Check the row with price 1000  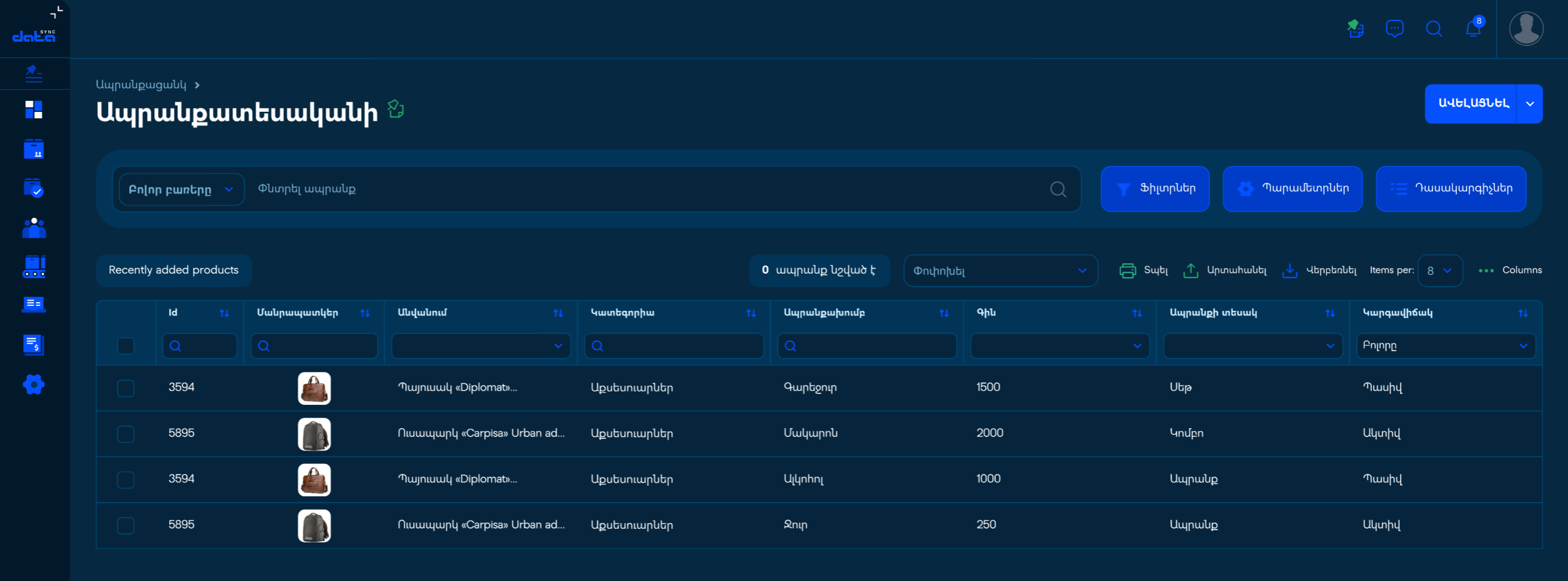126,479
